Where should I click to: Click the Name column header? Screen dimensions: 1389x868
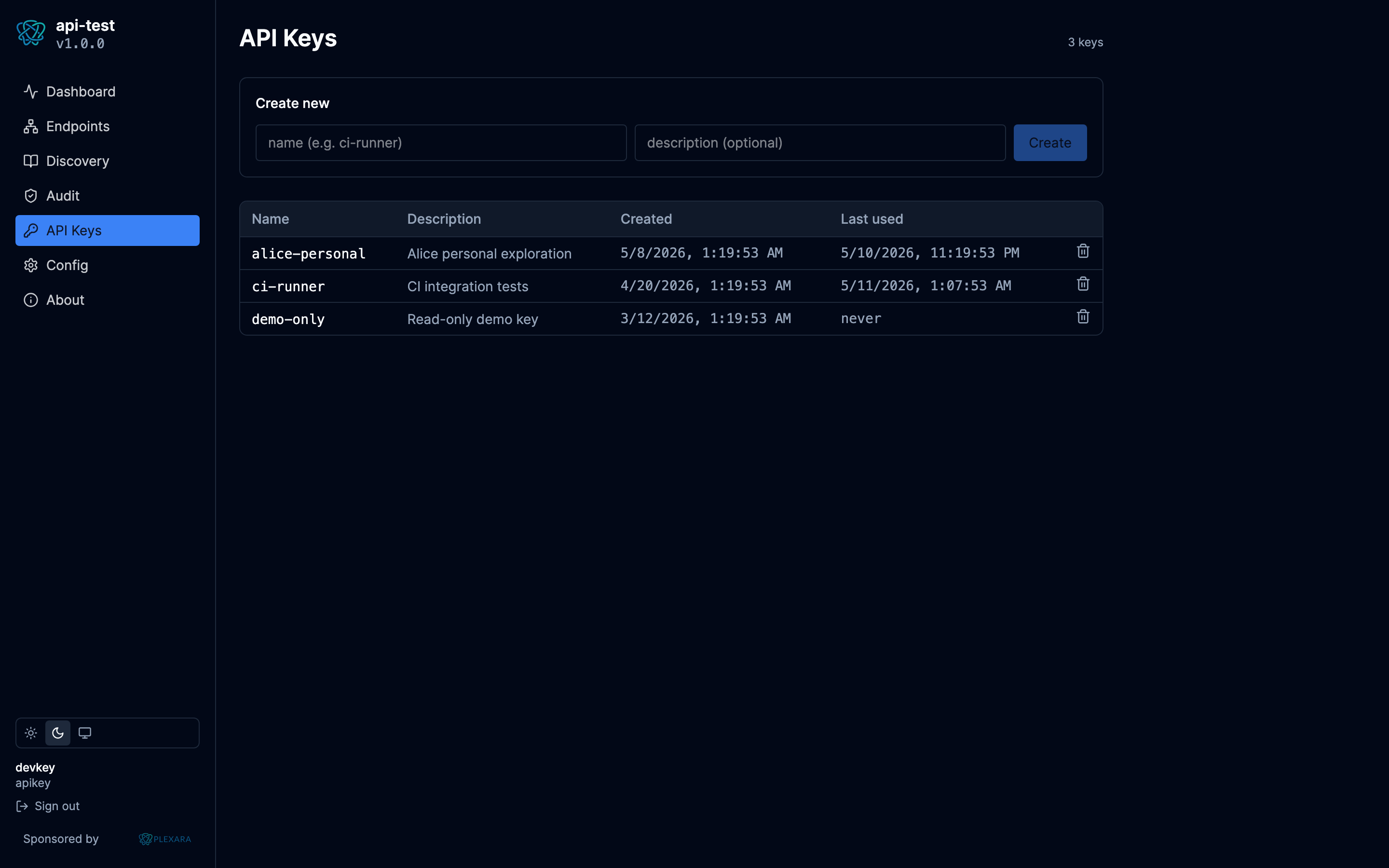tap(271, 219)
